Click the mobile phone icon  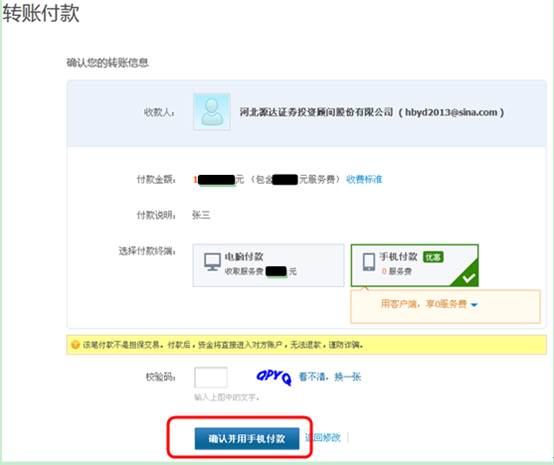[369, 262]
